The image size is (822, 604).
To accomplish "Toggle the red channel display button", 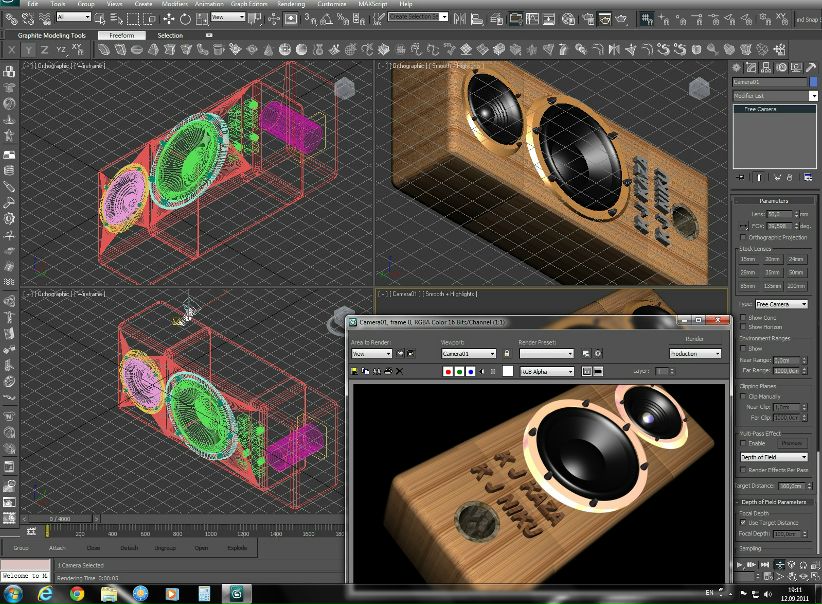I will coord(447,371).
